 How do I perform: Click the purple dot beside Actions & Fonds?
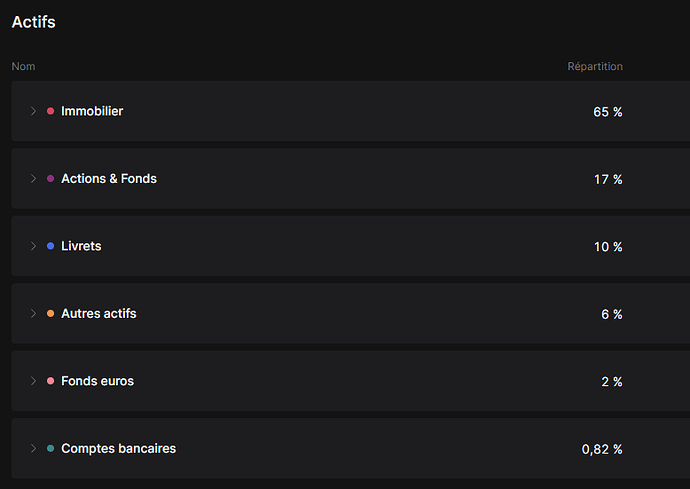click(50, 179)
